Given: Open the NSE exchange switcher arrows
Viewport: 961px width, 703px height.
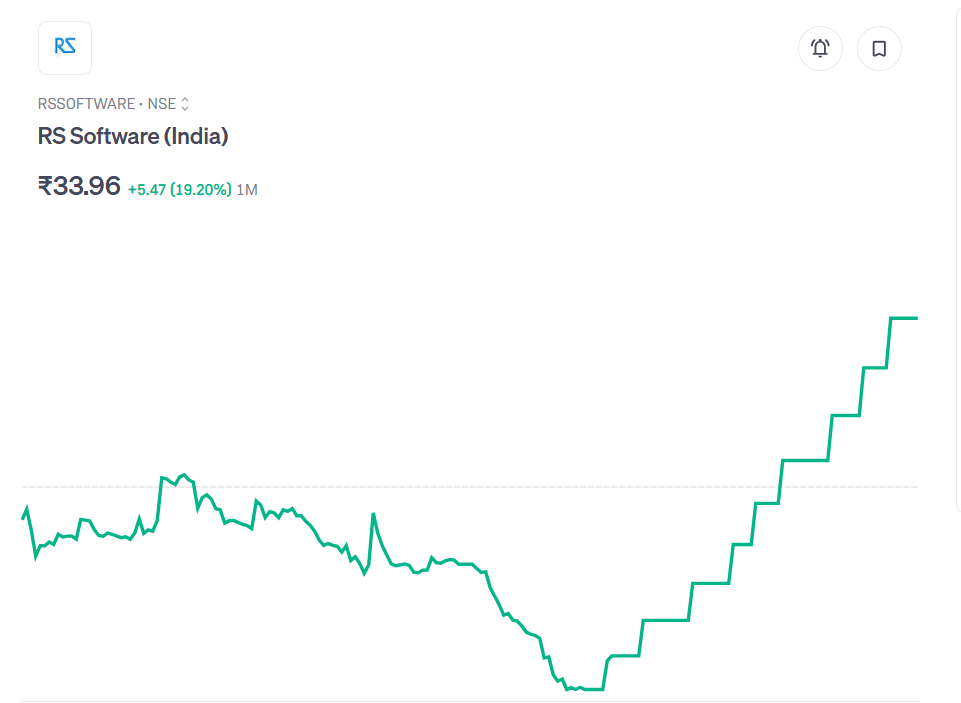Looking at the screenshot, I should click(185, 104).
